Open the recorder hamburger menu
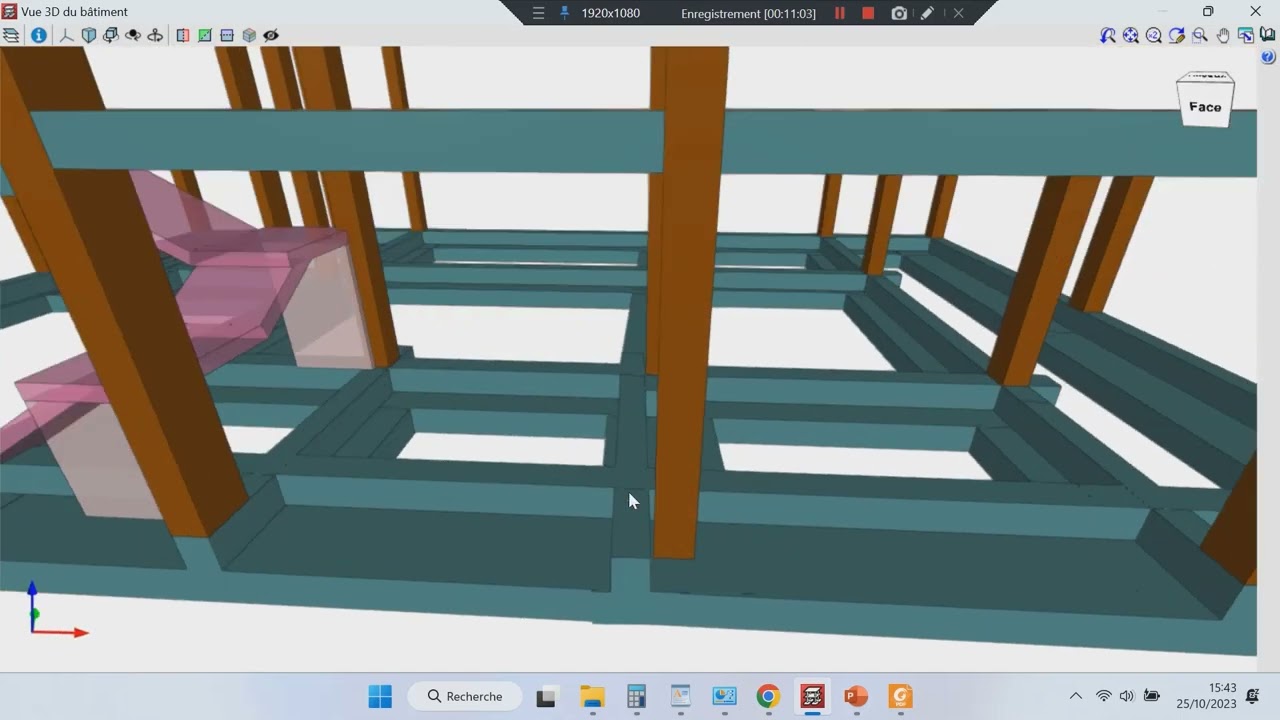Screen dimensions: 1280x720 point(538,13)
